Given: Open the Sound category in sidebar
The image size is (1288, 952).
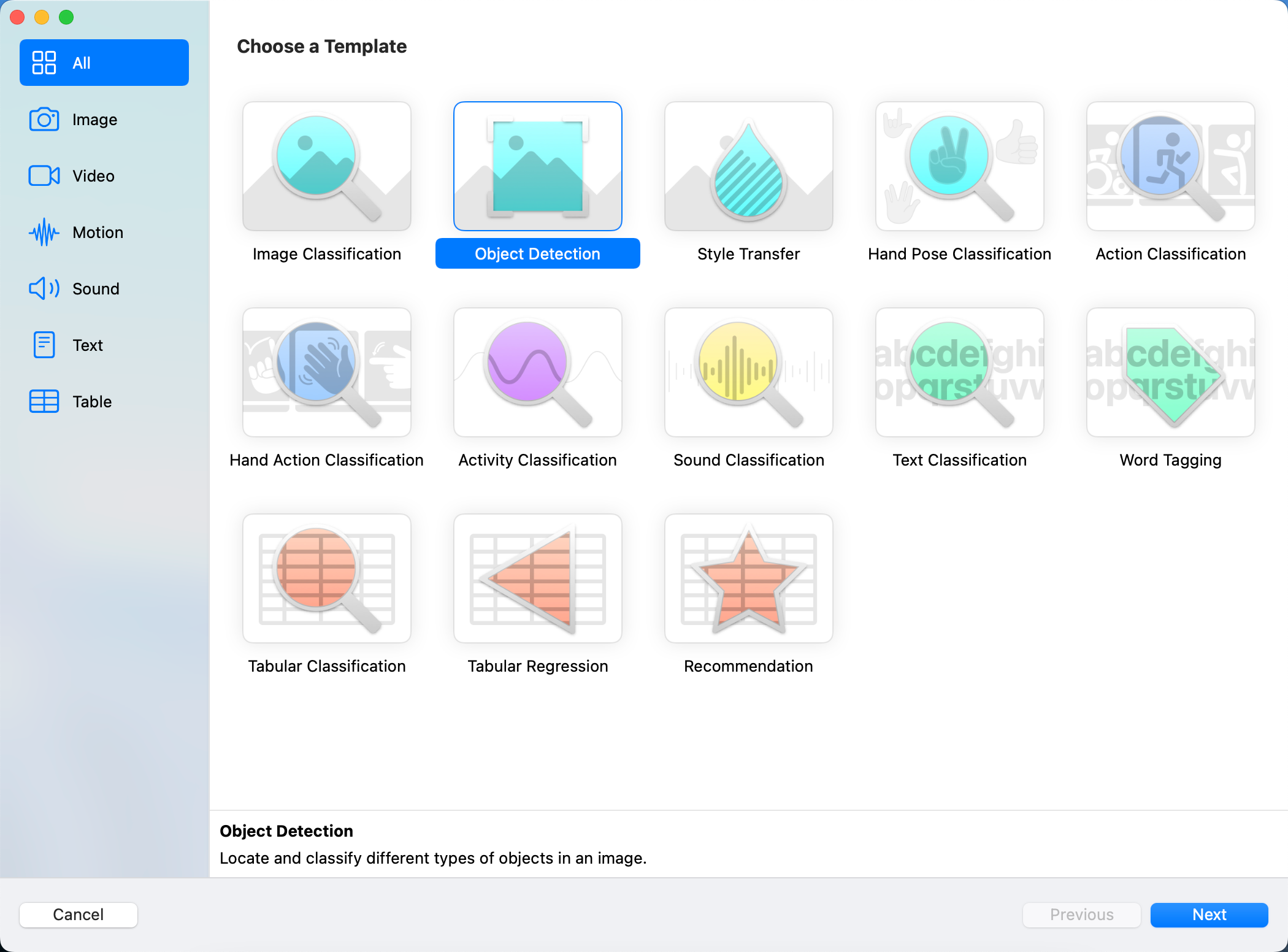Looking at the screenshot, I should [96, 289].
